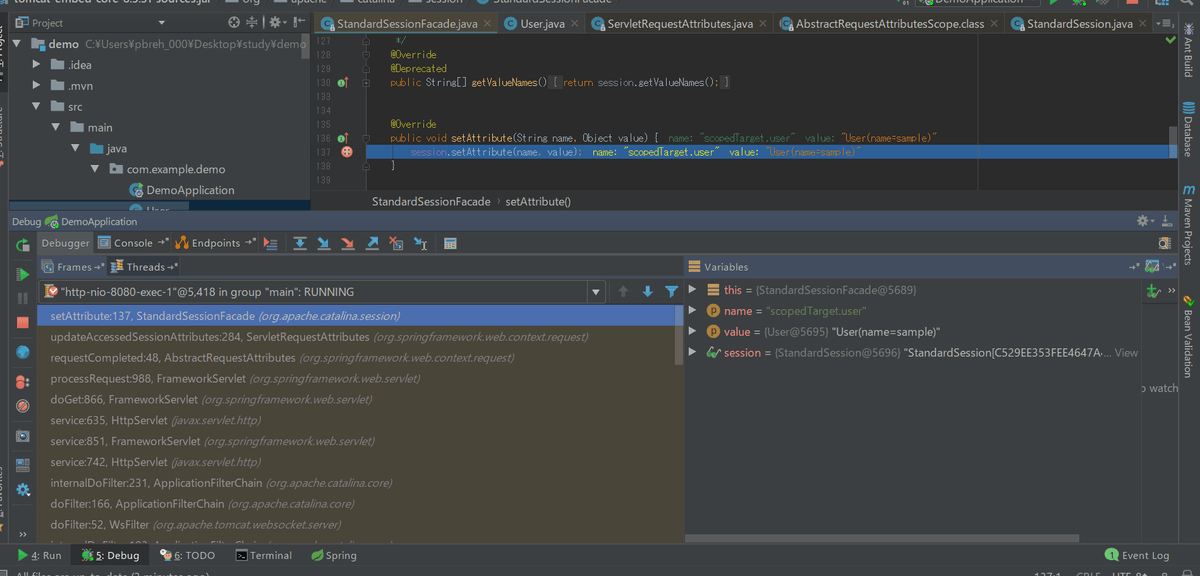This screenshot has width=1200, height=576.
Task: Open the Terminal tool window
Action: [264, 555]
